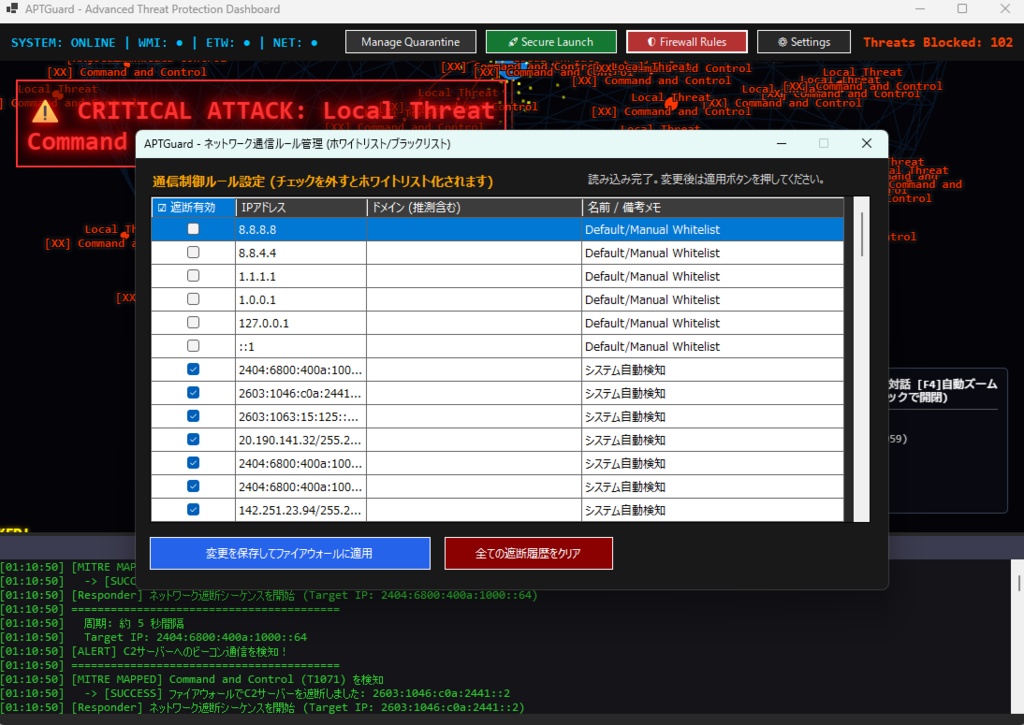Viewport: 1024px width, 725px height.
Task: Apply changes to firewall with blue button
Action: click(290, 553)
